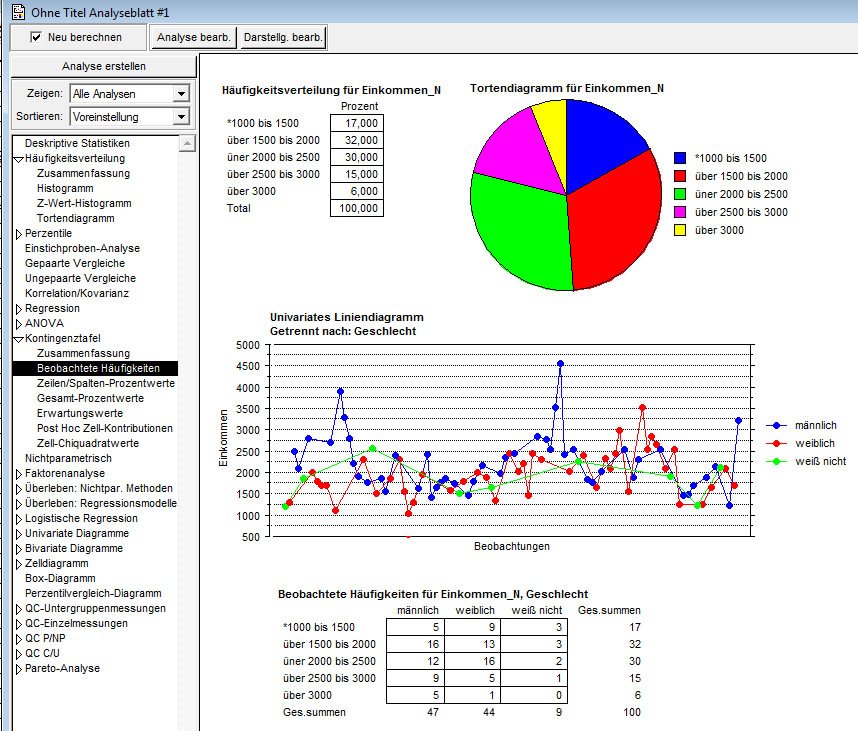The width and height of the screenshot is (858, 731).
Task: Select Tortendiagramm in the analysis list
Action: [x=76, y=218]
